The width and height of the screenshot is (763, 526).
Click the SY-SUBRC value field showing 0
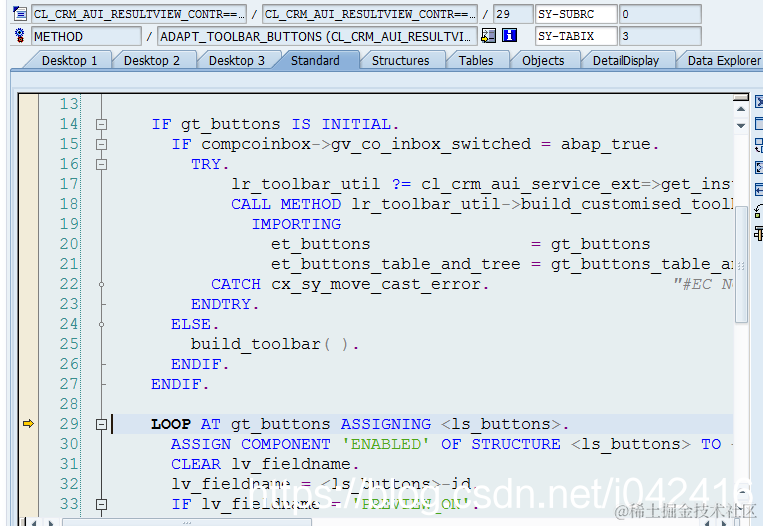click(660, 14)
